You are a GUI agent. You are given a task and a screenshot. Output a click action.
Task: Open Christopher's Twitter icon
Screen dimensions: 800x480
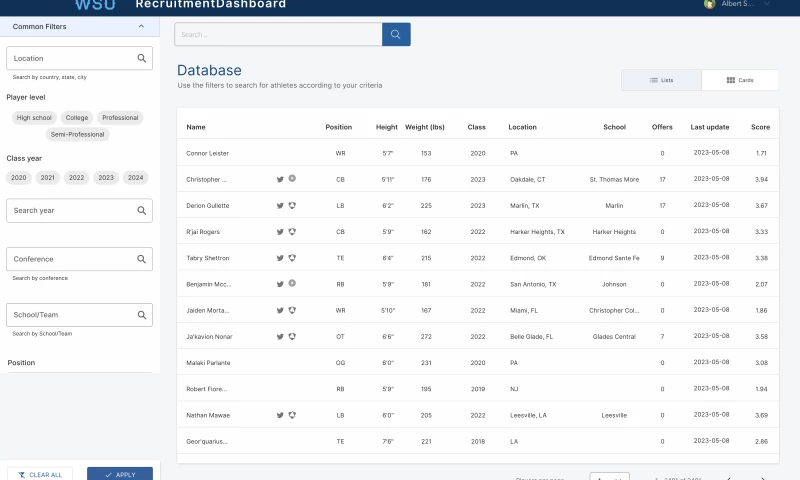tap(280, 179)
